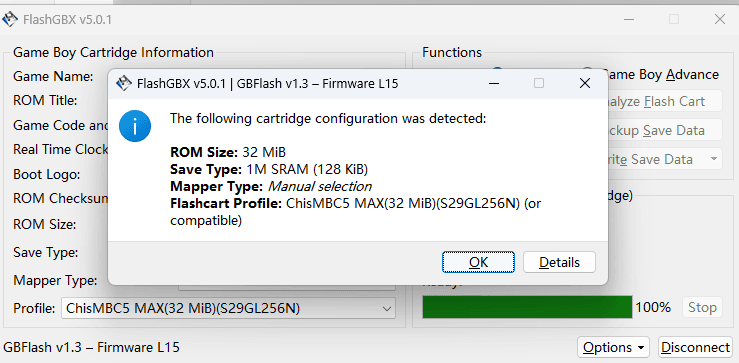
Task: Click the Stop button beside progress bar
Action: pyautogui.click(x=702, y=307)
